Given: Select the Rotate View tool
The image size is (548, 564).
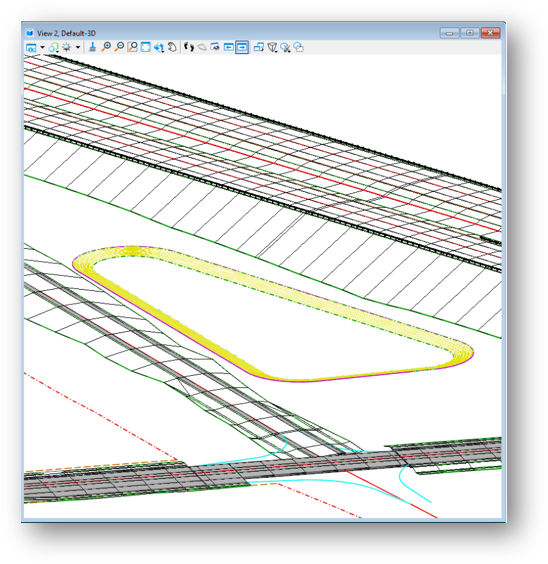Looking at the screenshot, I should click(159, 47).
